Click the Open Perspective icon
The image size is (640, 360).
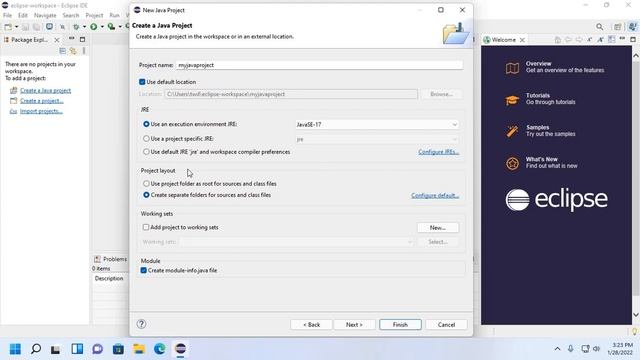618,27
